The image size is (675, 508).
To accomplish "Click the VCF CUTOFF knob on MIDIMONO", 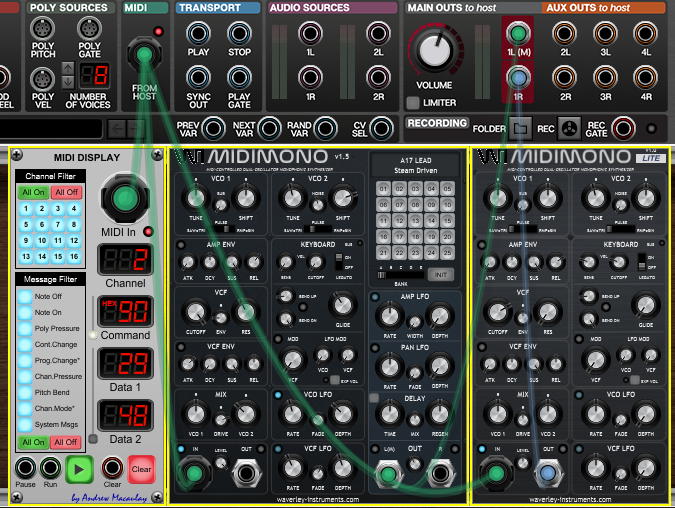I will 196,312.
